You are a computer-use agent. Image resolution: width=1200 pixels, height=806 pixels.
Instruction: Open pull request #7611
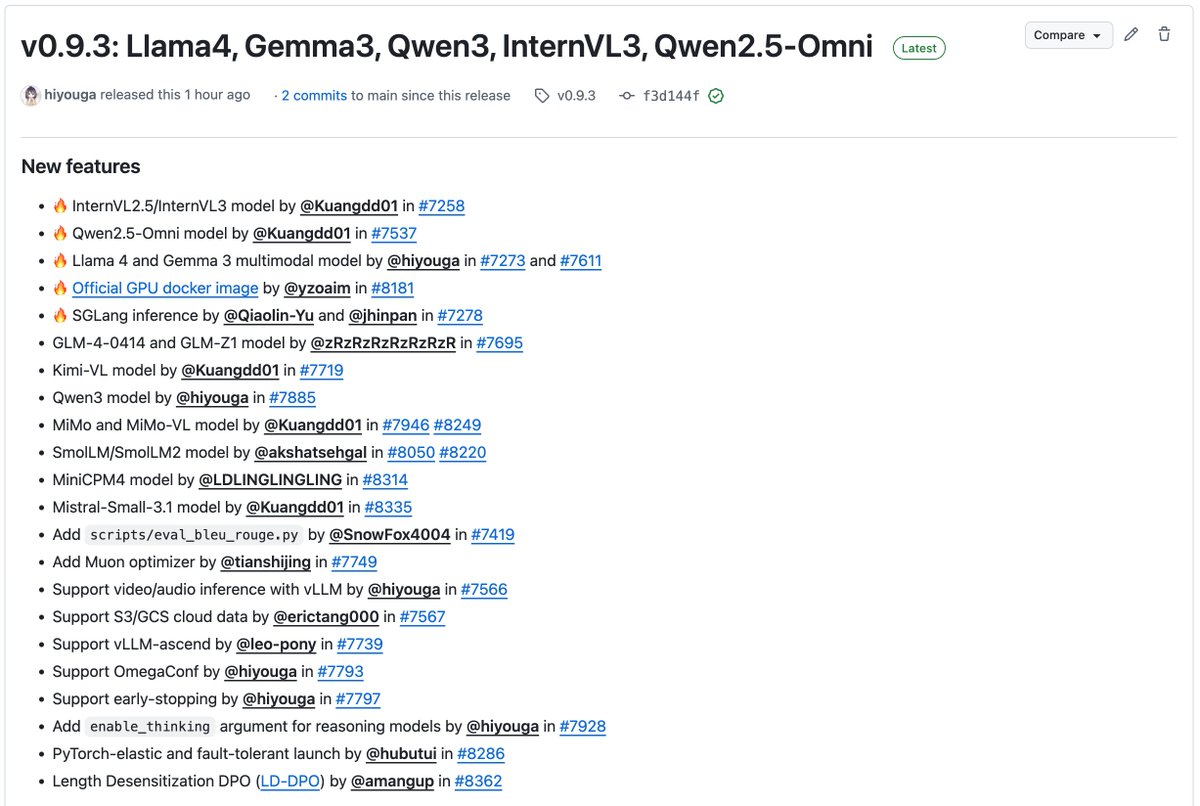[x=581, y=261]
